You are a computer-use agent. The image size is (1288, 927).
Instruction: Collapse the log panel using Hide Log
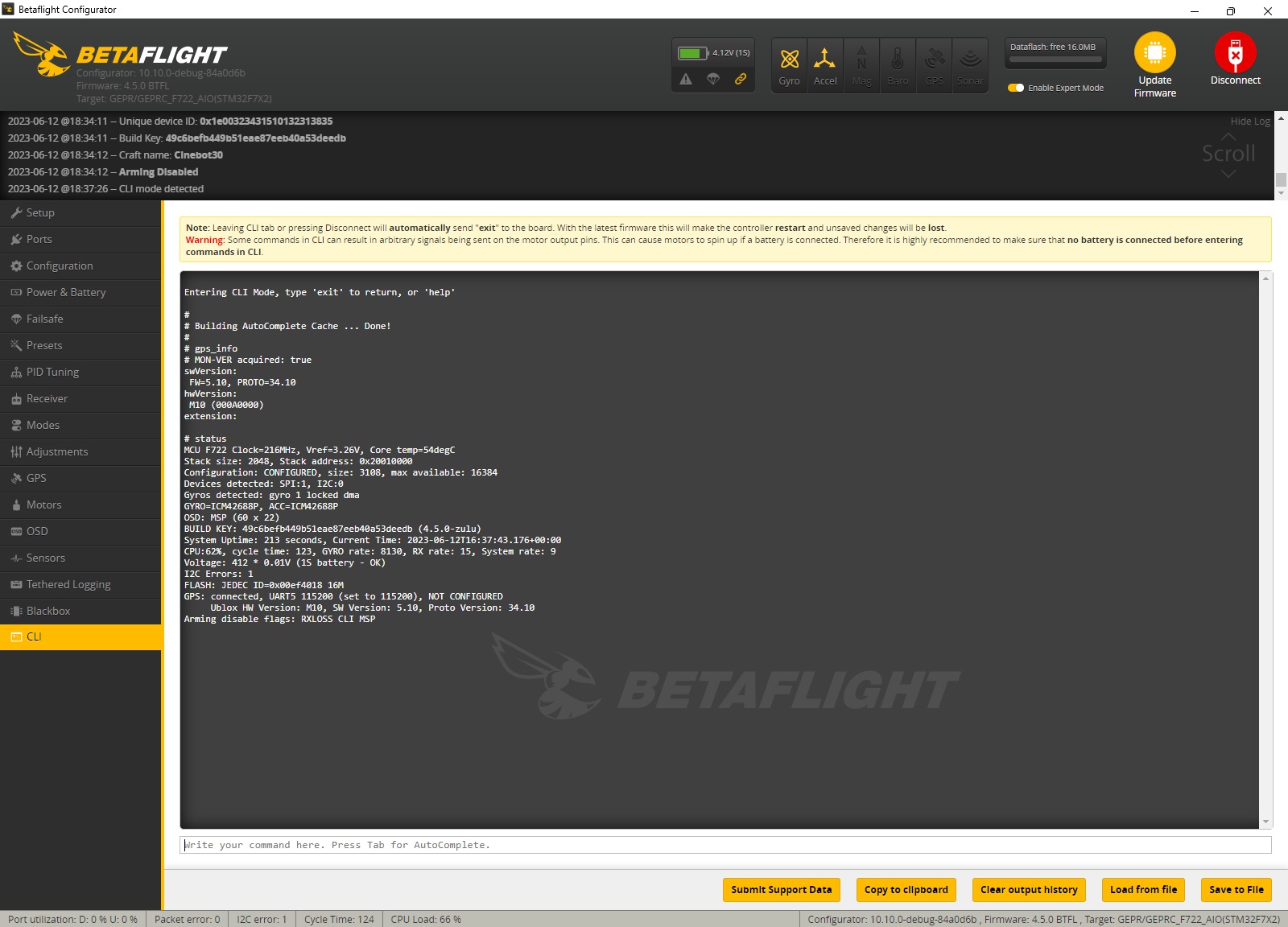tap(1249, 122)
